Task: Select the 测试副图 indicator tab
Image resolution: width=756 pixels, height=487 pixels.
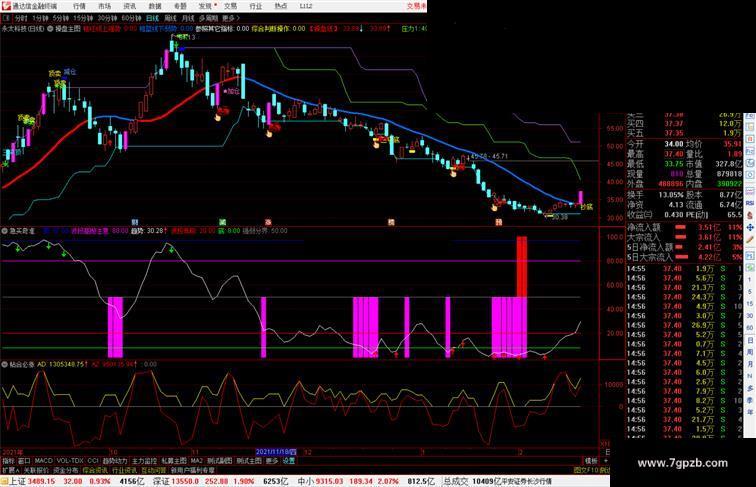Action: coord(220,461)
